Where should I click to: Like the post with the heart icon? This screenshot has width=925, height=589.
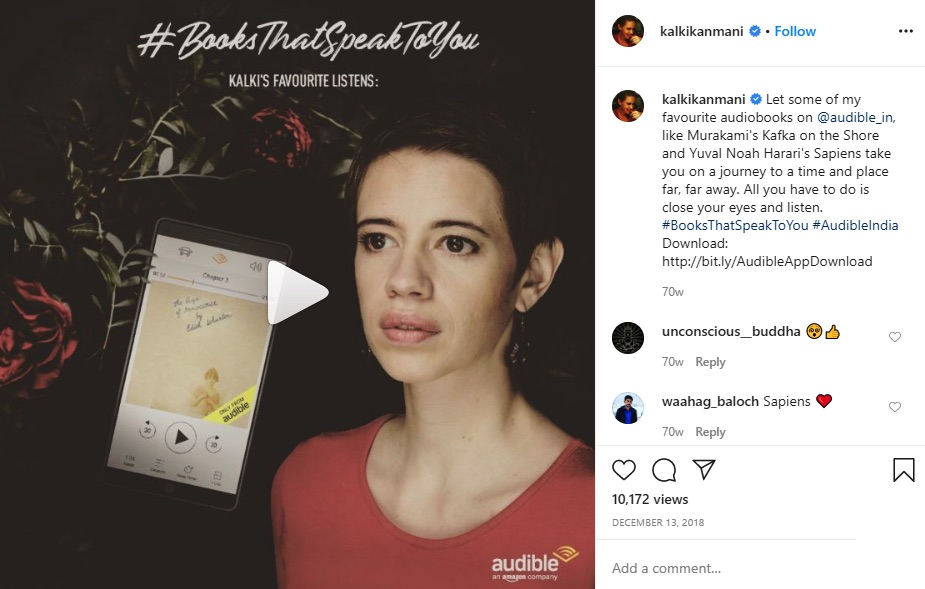point(624,470)
